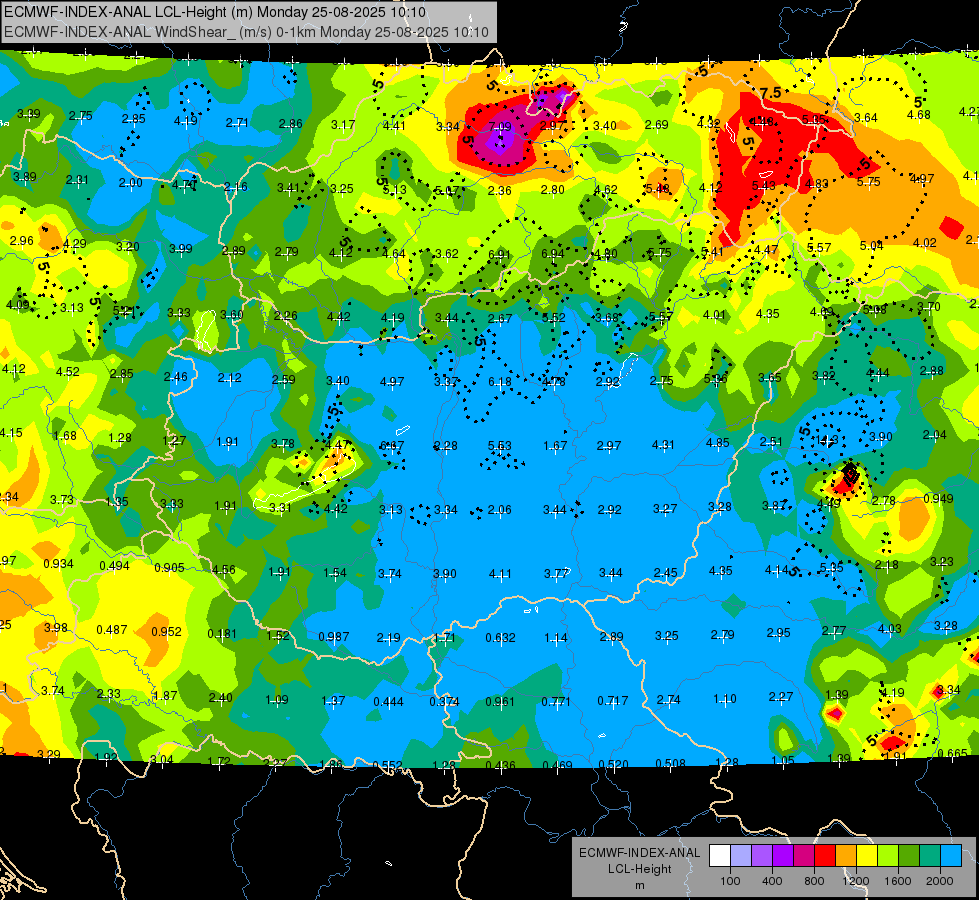Click the grid value 0.934
979x900 pixels.
[x=58, y=564]
